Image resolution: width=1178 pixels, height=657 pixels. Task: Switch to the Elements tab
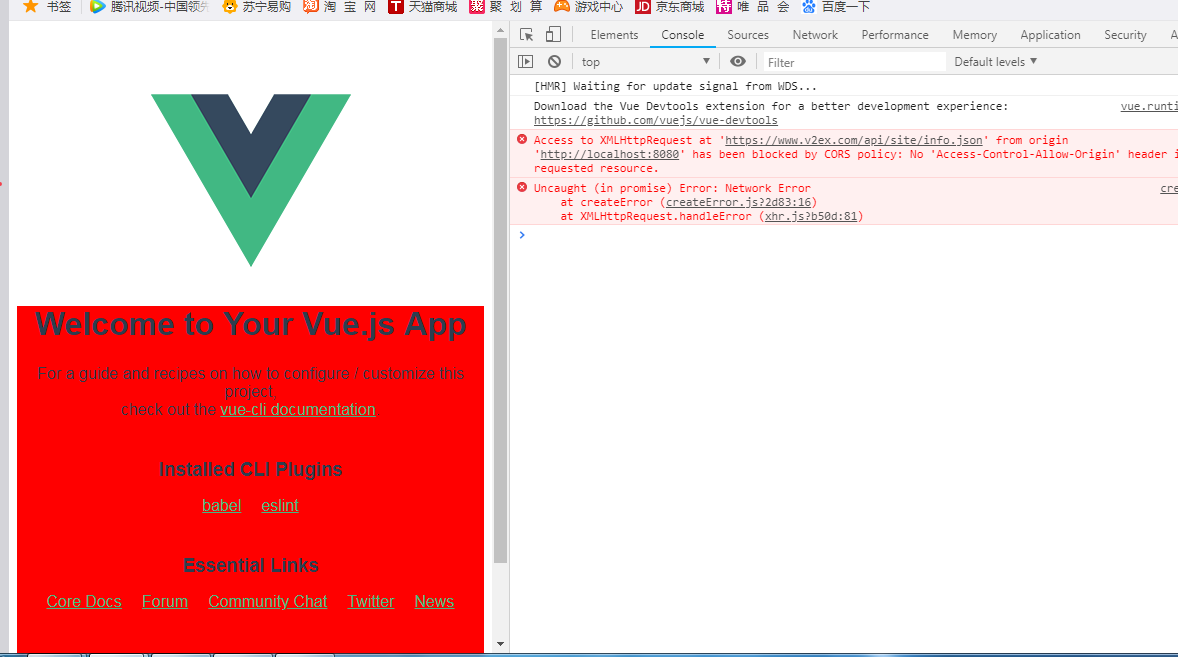[x=613, y=34]
